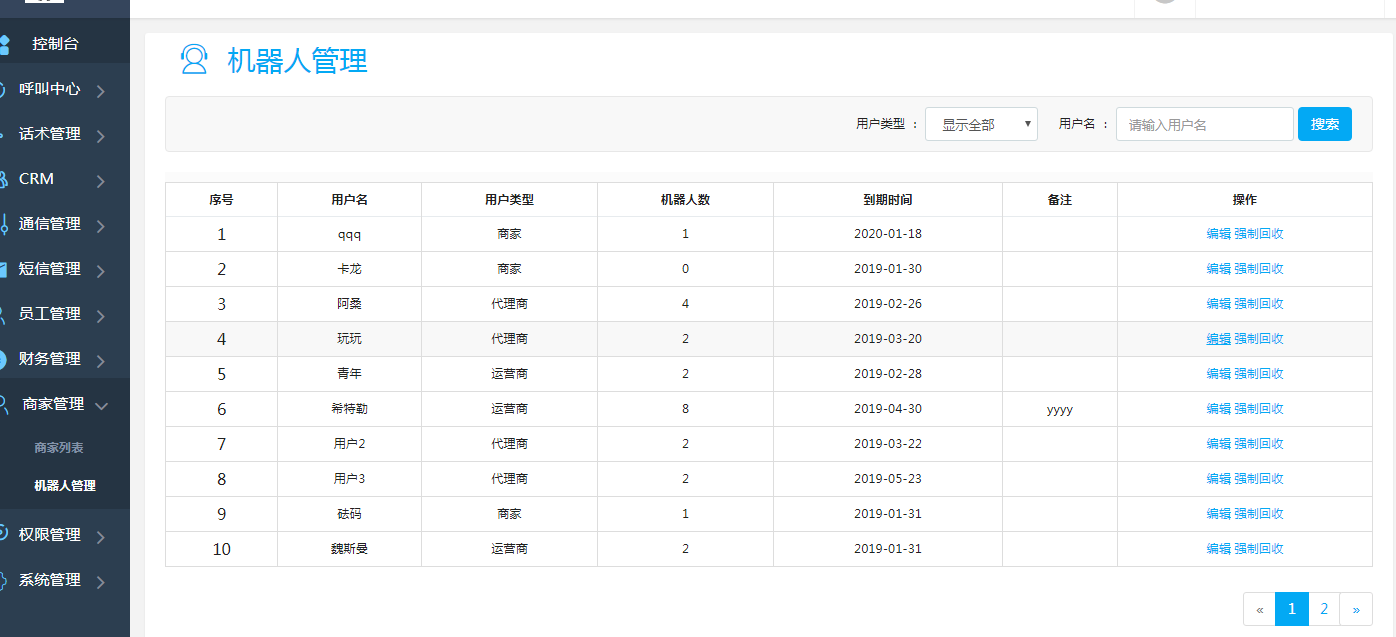Click the 控制台 dashboard icon in sidebar
Viewport: 1396px width, 637px height.
(4, 44)
